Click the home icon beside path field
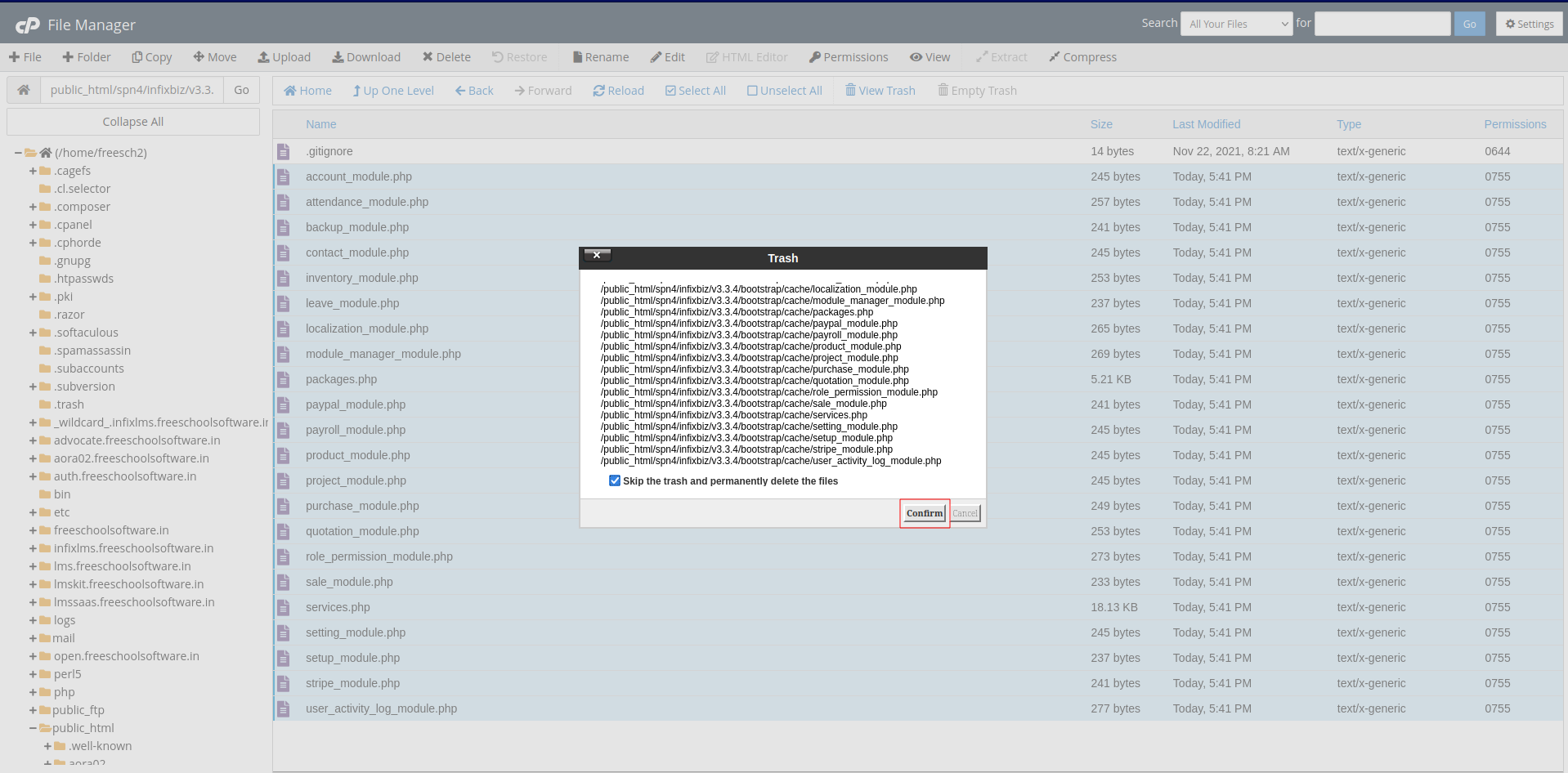Image resolution: width=1568 pixels, height=773 pixels. [24, 90]
